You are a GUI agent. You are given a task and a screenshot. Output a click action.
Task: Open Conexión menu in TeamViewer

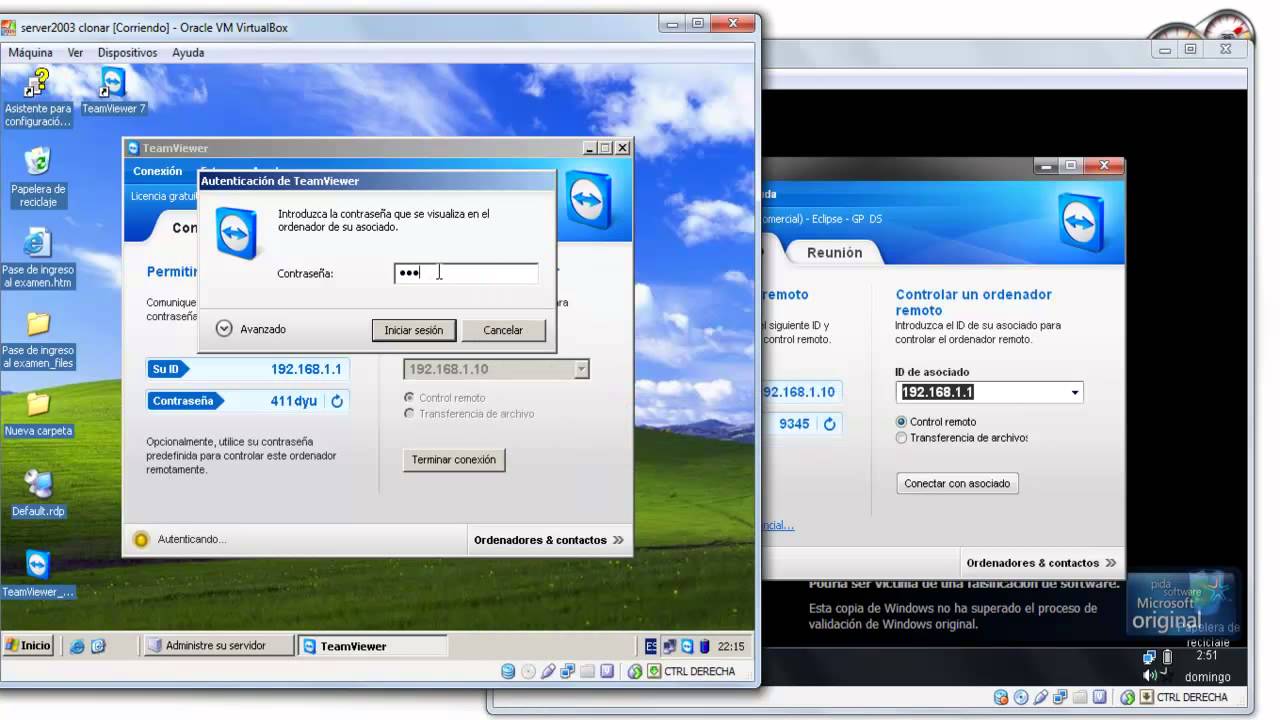tap(158, 171)
